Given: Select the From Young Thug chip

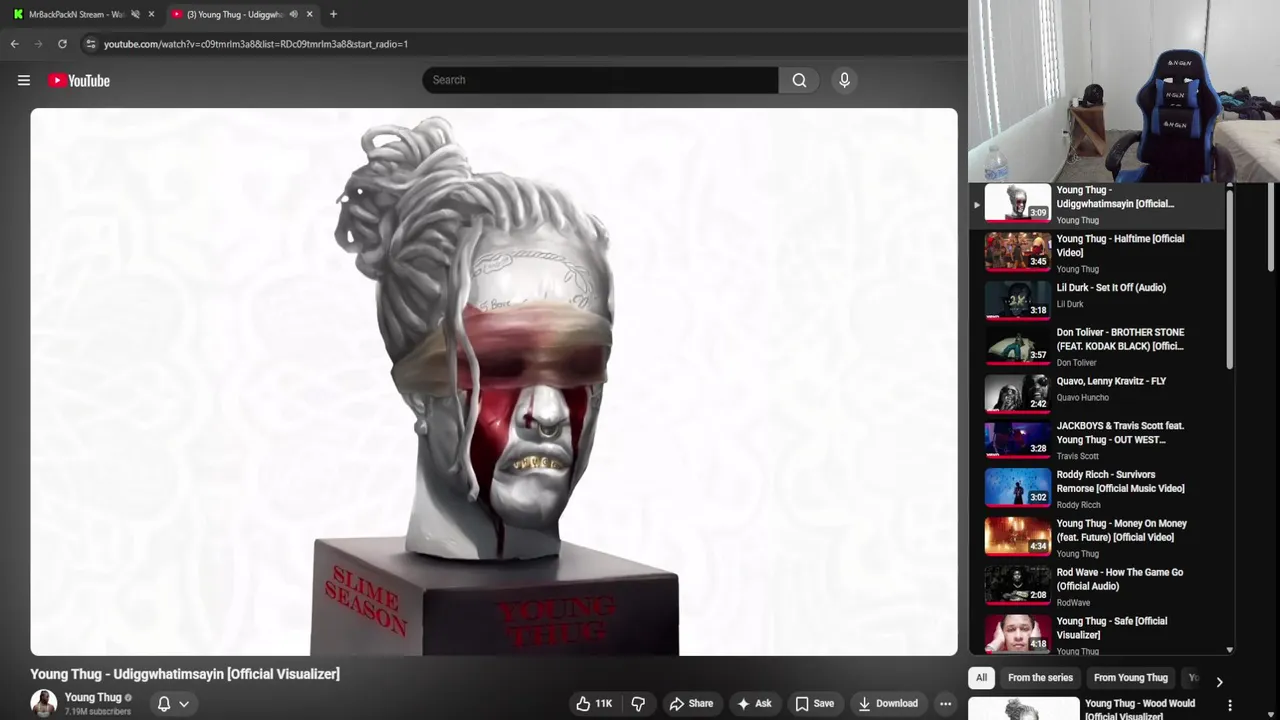Looking at the screenshot, I should click(1131, 678).
